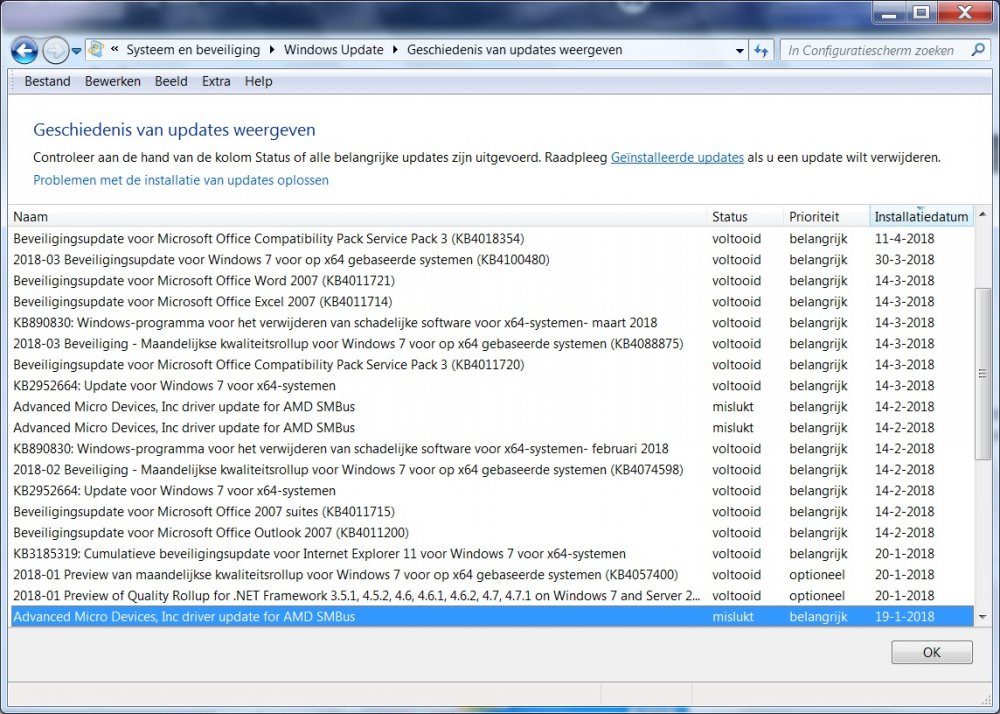This screenshot has height=714, width=1000.
Task: Click Problemen met de installatie oplossen link
Action: click(x=181, y=180)
